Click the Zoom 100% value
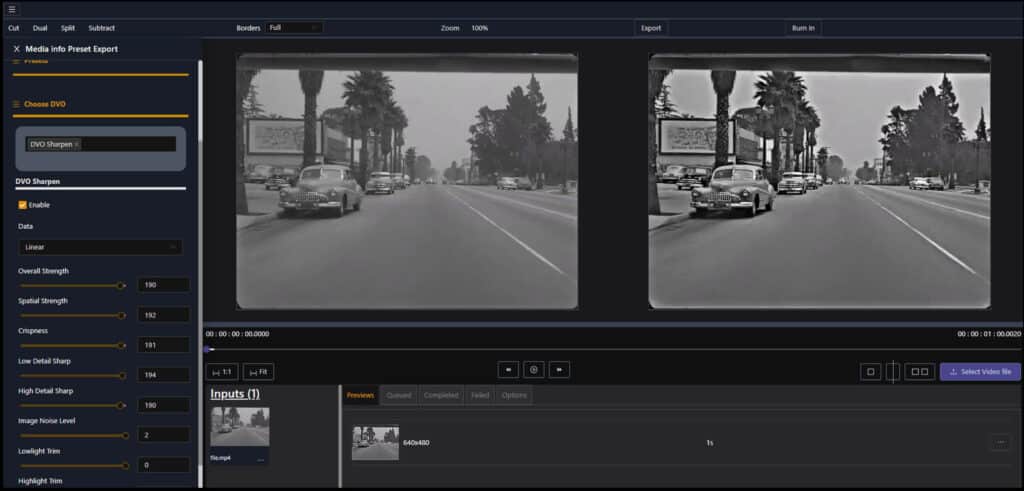1024x491 pixels. click(479, 28)
